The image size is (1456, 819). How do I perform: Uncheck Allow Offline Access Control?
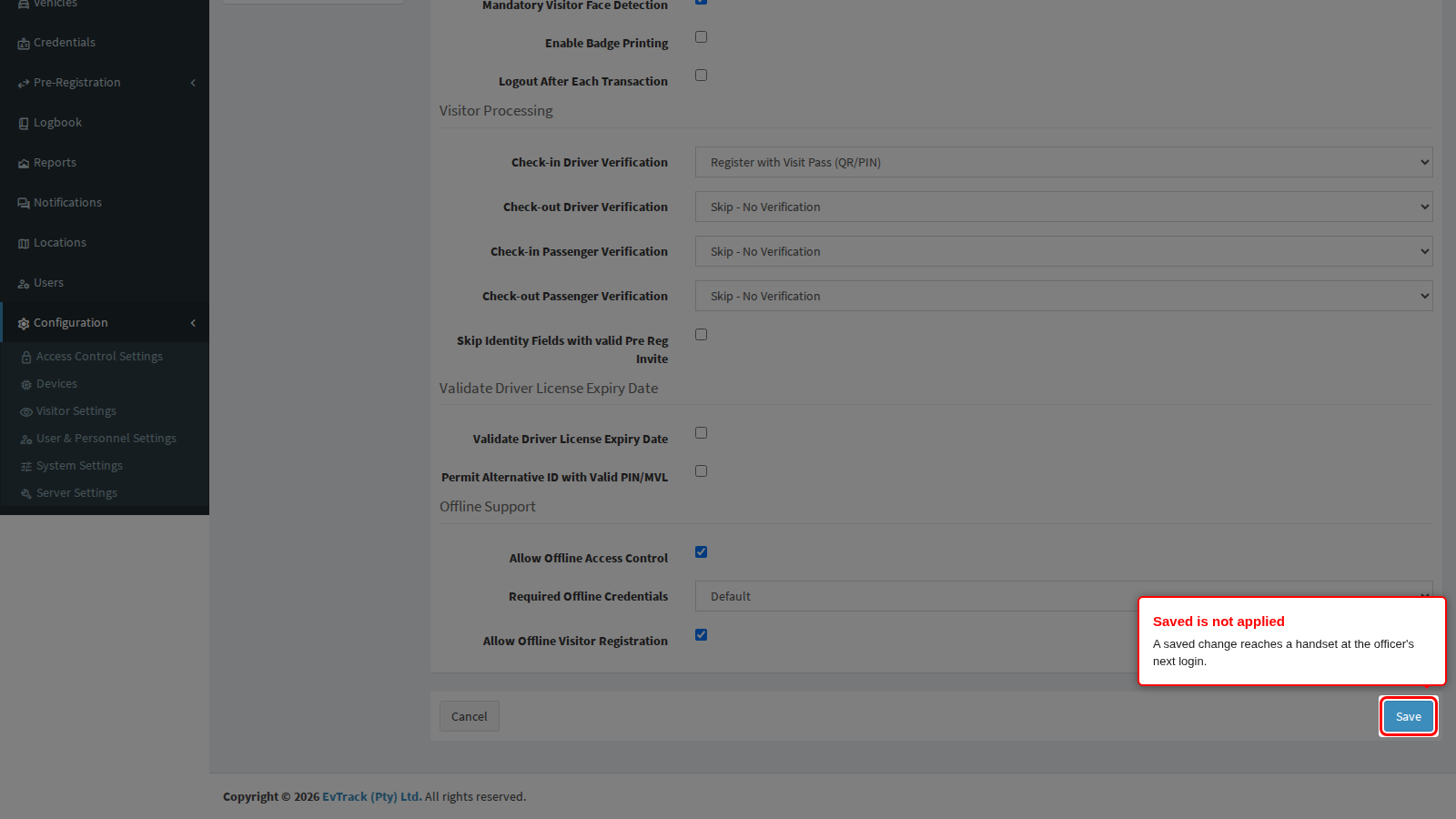[701, 552]
